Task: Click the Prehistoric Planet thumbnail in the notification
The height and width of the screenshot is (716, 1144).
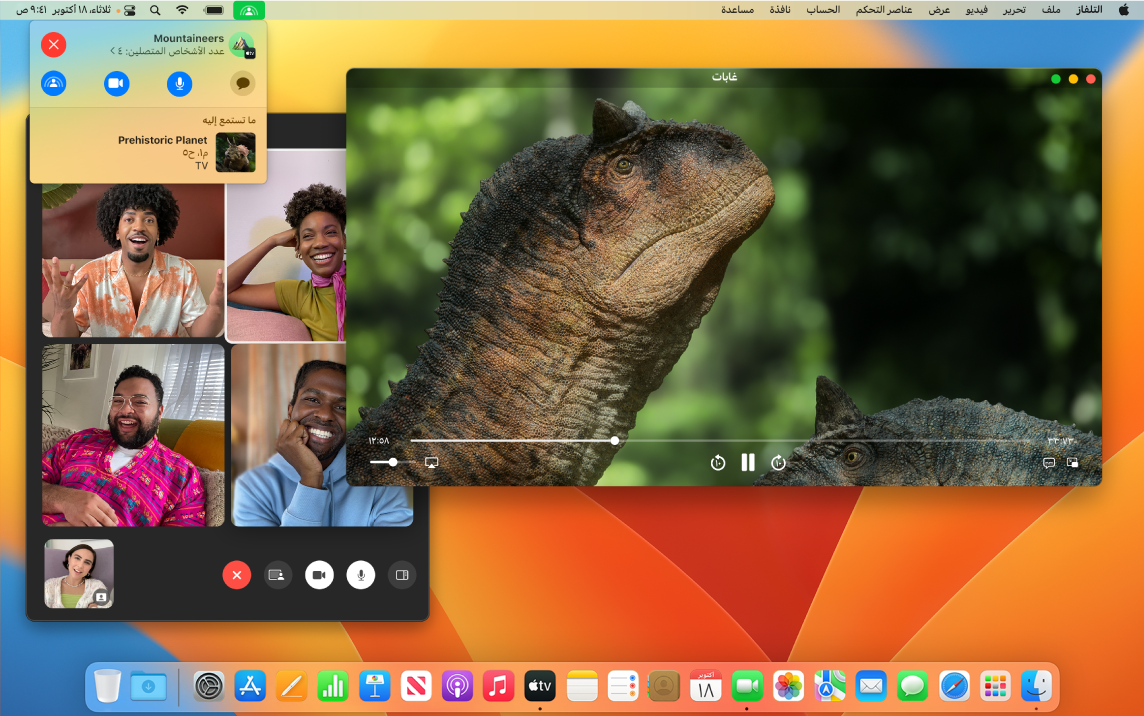Action: coord(235,152)
